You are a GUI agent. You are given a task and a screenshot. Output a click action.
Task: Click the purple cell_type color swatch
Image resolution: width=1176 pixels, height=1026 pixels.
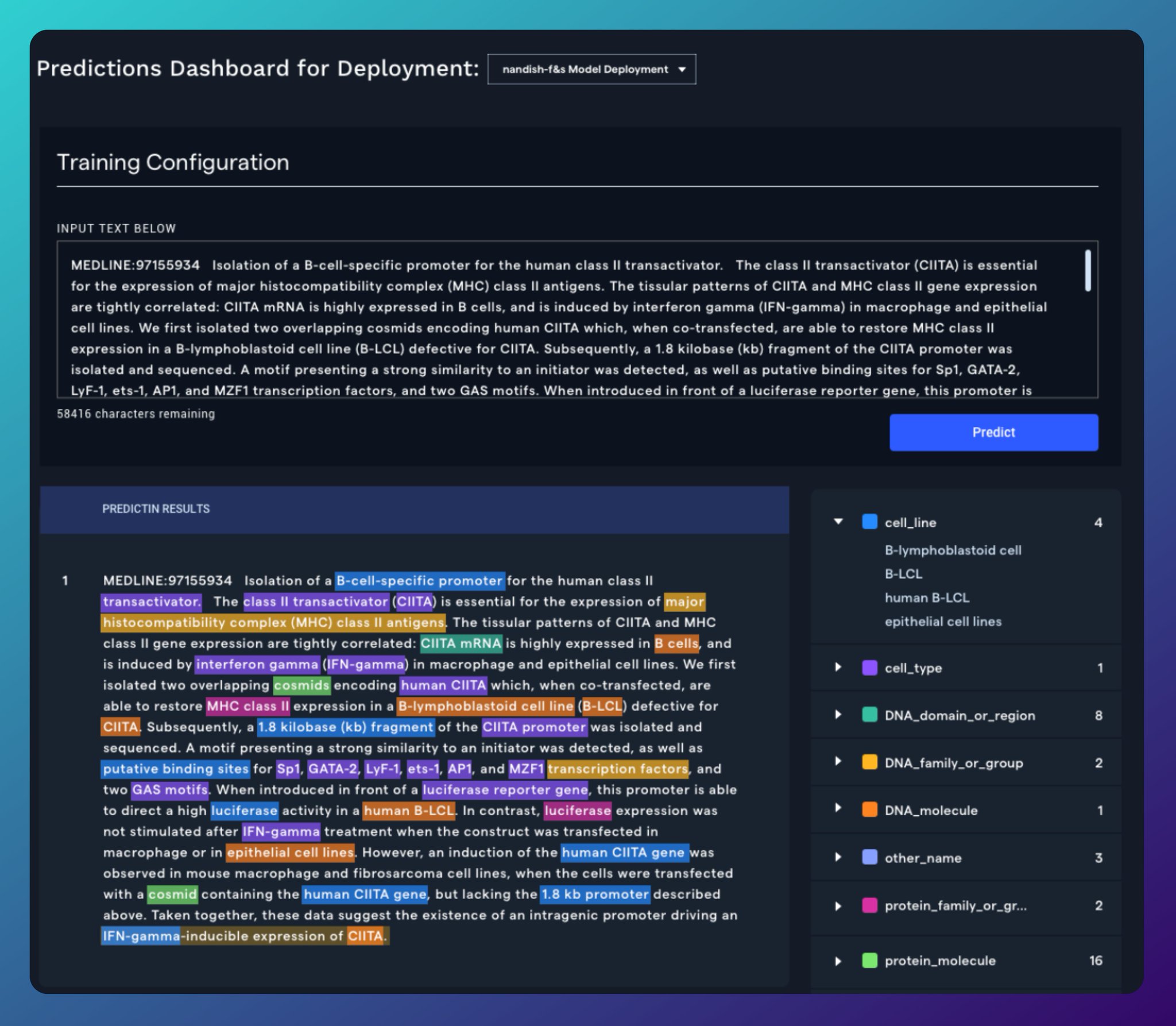pos(869,668)
